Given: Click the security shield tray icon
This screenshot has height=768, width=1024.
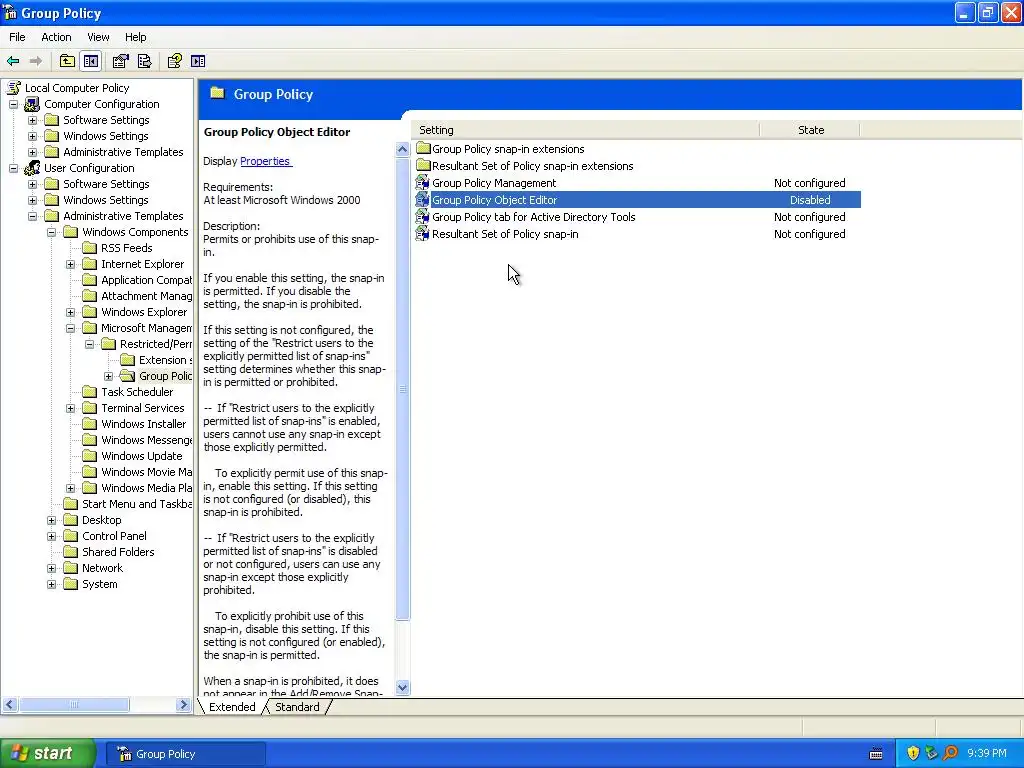Looking at the screenshot, I should (913, 753).
